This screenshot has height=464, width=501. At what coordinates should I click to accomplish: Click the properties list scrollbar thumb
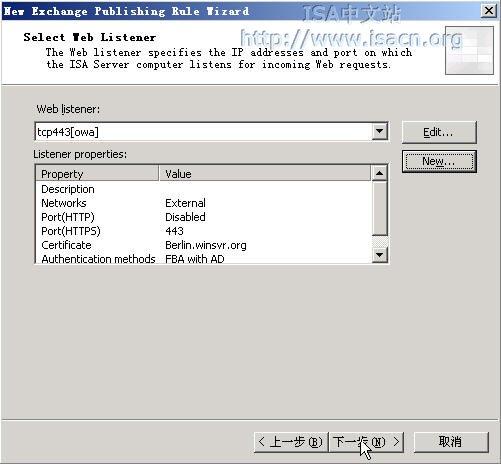[x=379, y=208]
